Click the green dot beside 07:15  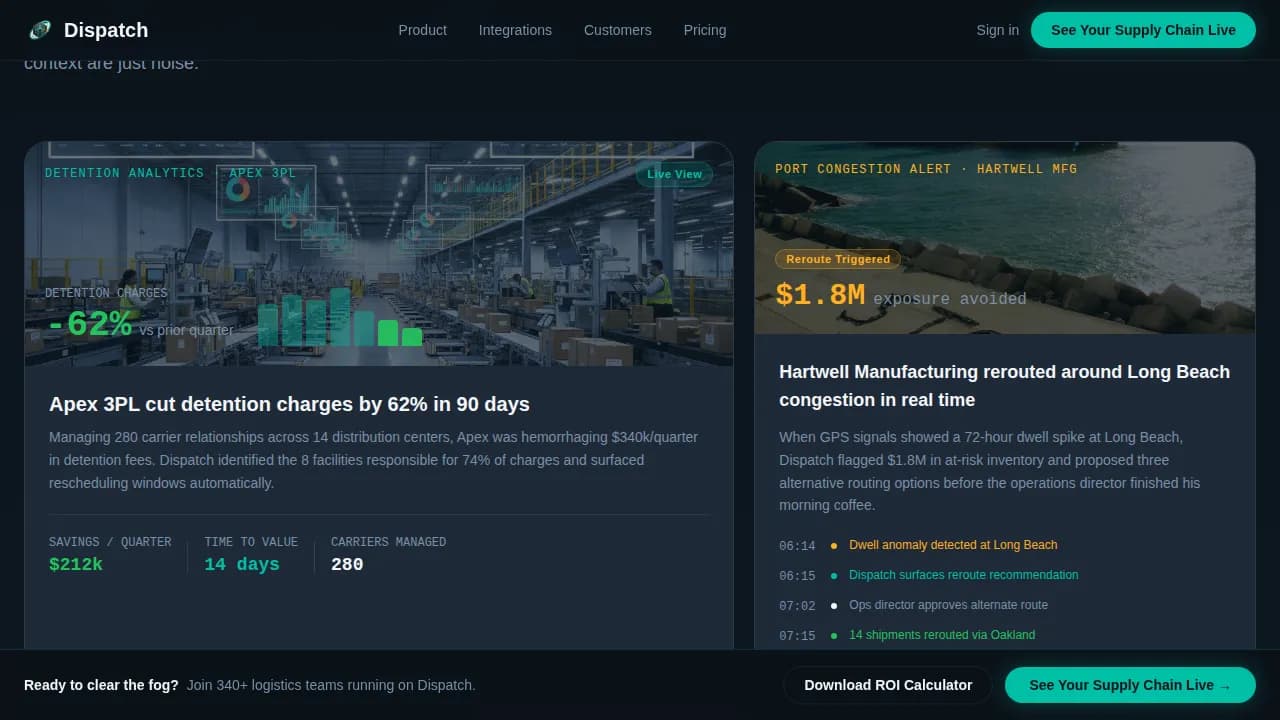click(x=834, y=636)
